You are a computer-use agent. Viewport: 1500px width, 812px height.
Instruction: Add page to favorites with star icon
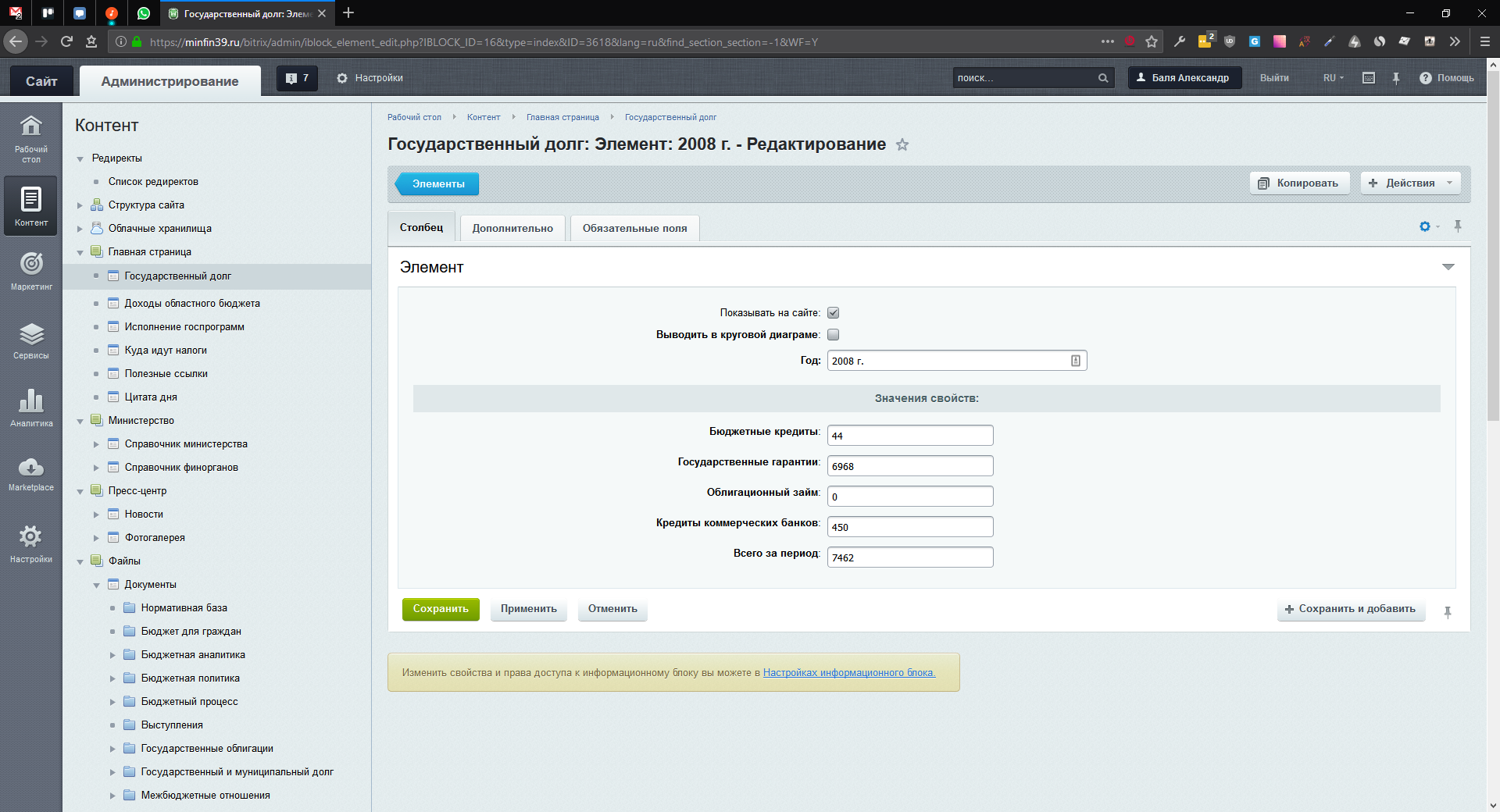coord(902,145)
